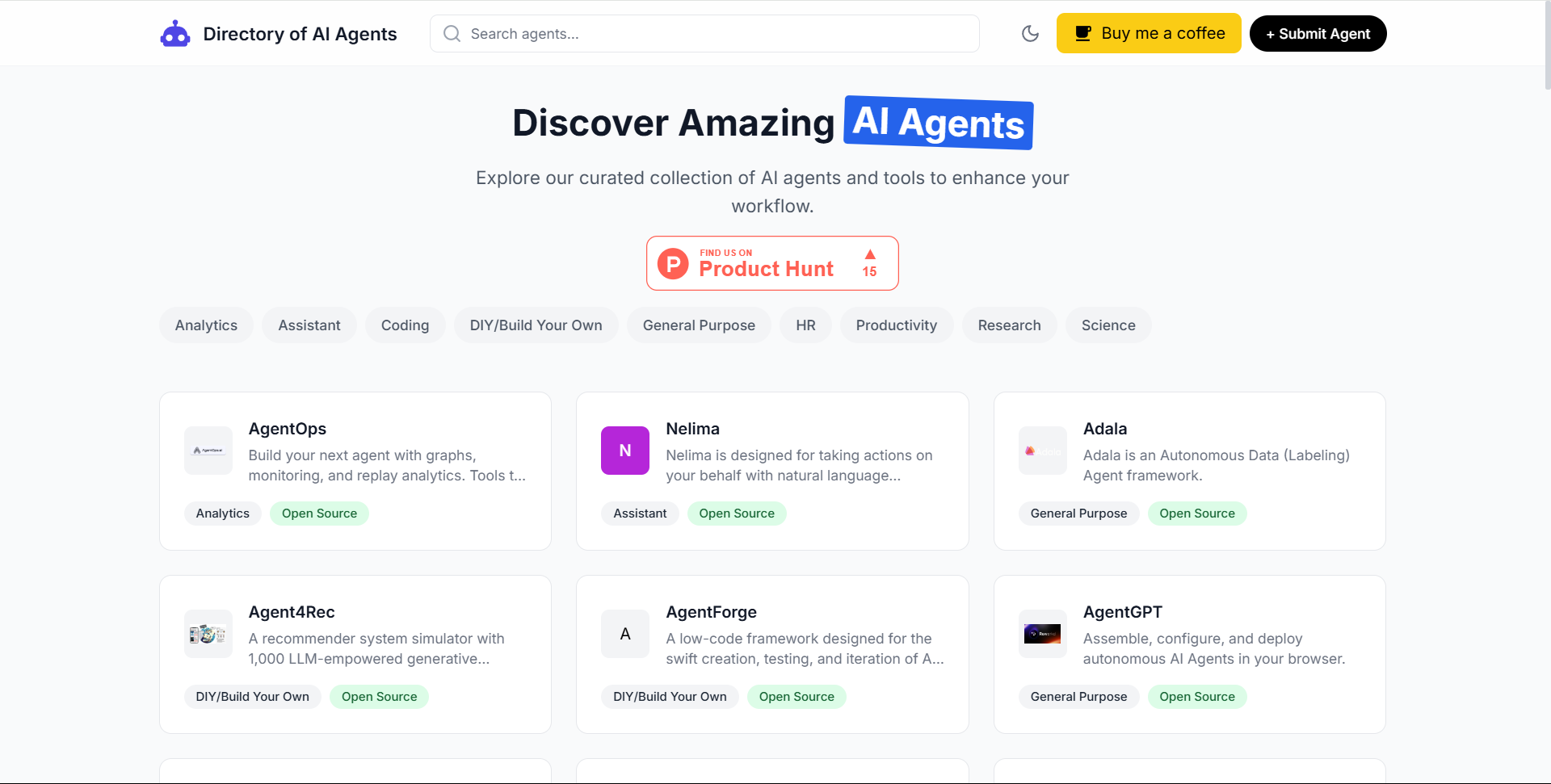Click the AgentForge A icon

[625, 634]
